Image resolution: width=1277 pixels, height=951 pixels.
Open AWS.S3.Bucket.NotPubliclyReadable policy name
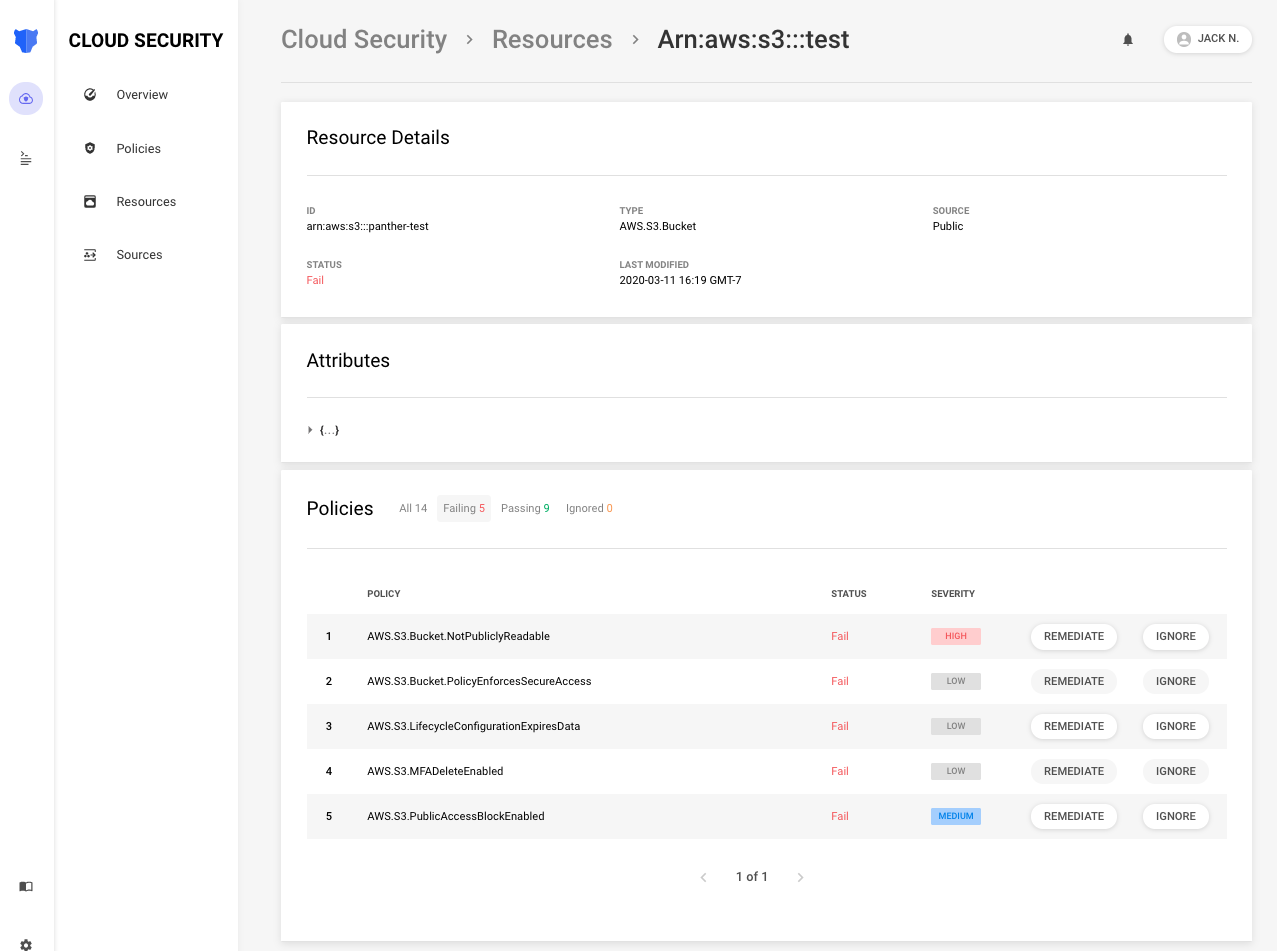click(458, 636)
